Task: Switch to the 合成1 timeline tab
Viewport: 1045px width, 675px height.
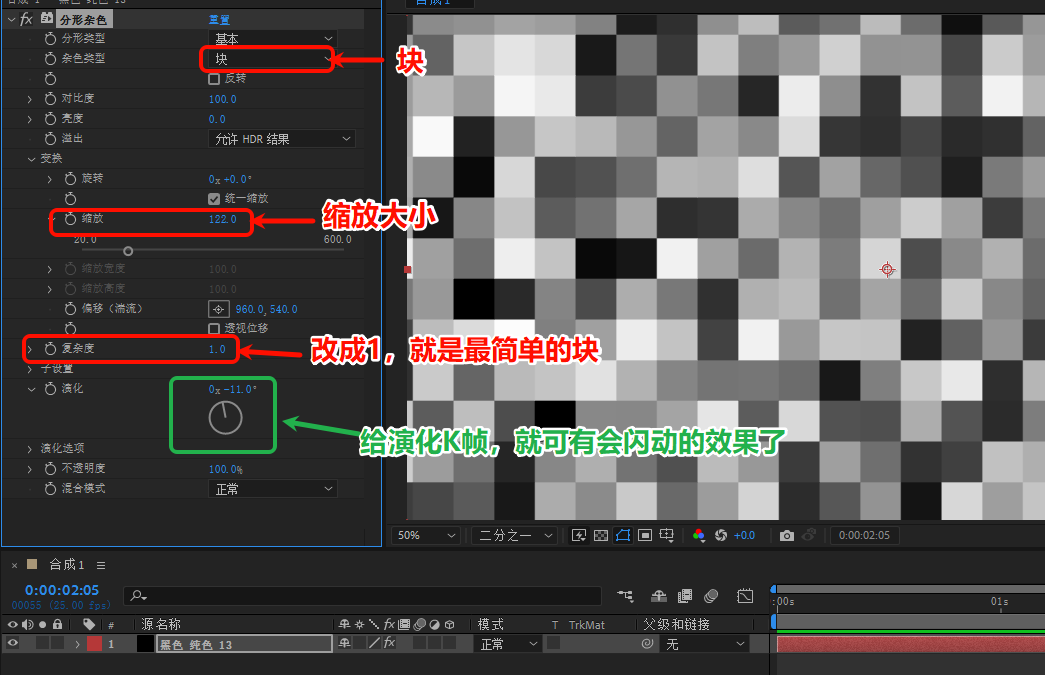Action: click(64, 563)
